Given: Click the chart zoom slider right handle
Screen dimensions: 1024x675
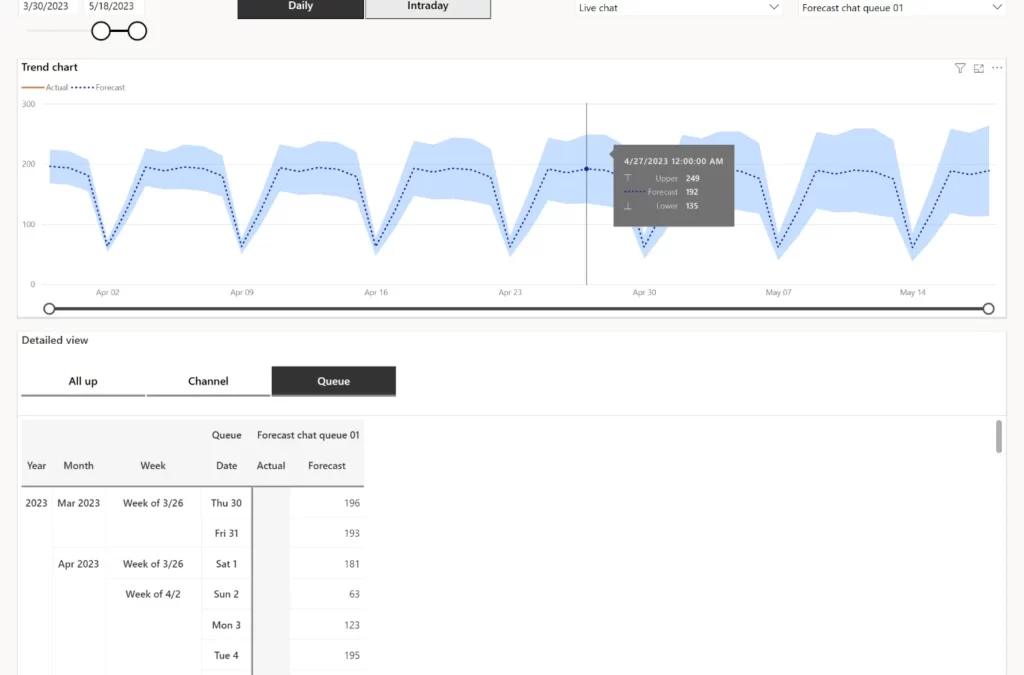Looking at the screenshot, I should tap(988, 309).
